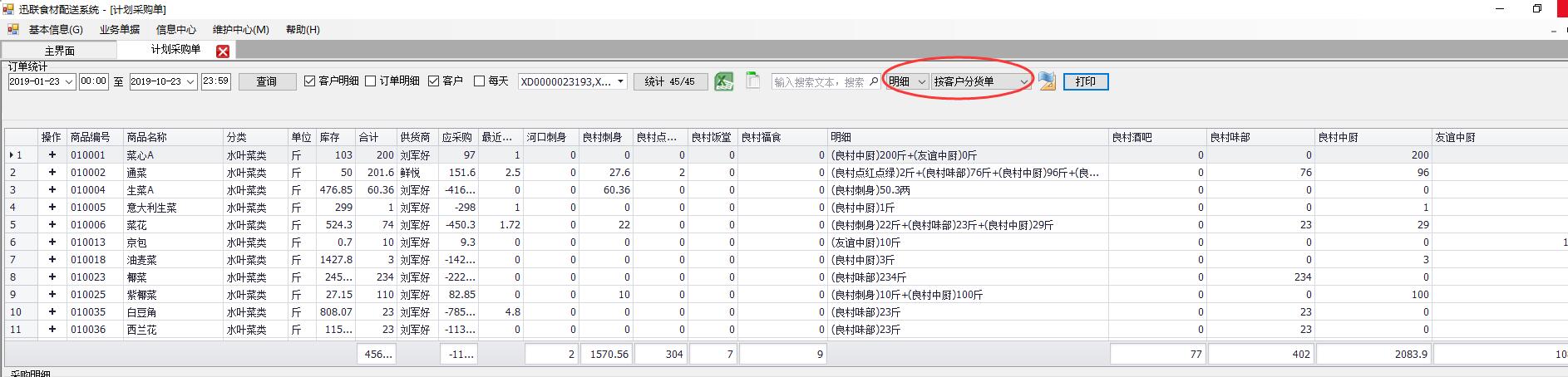
Task: Select stock value 1427.8 for 油麦菜
Action: pyautogui.click(x=336, y=260)
